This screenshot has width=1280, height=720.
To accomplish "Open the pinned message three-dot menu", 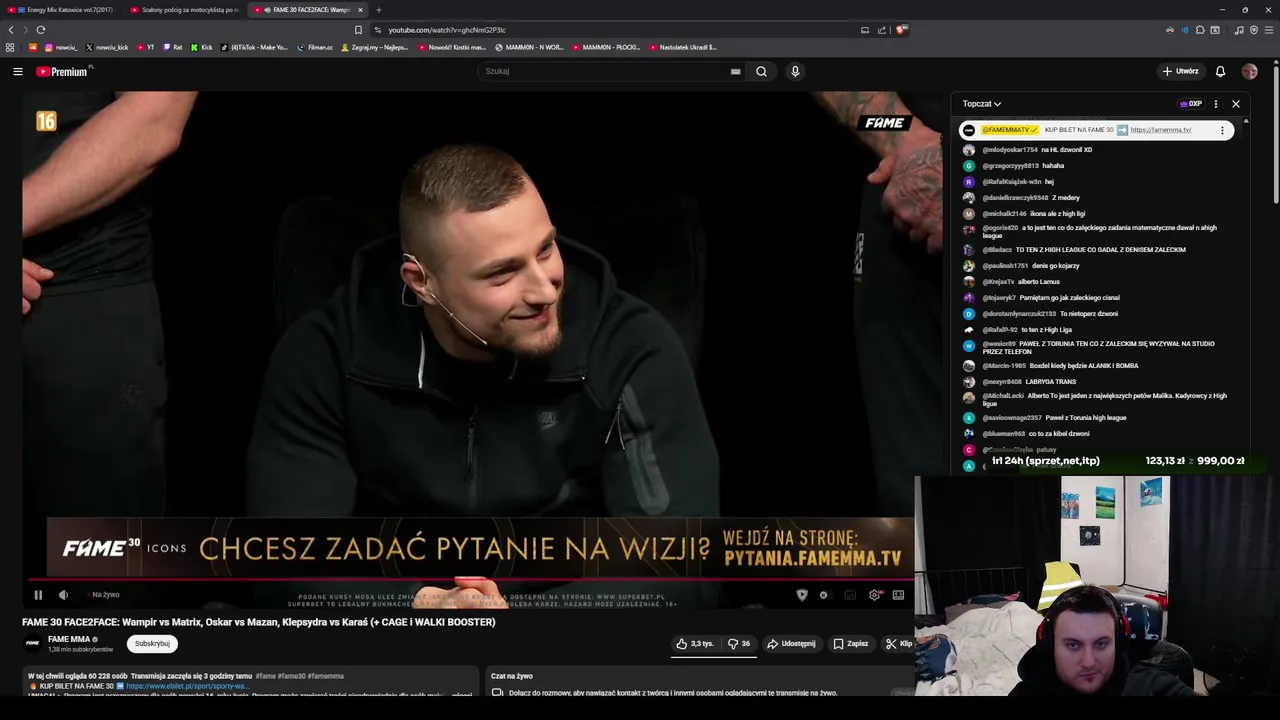I will coord(1222,130).
